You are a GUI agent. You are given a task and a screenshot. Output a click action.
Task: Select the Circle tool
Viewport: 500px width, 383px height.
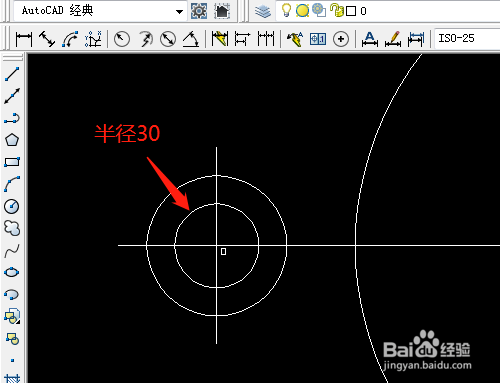click(12, 206)
